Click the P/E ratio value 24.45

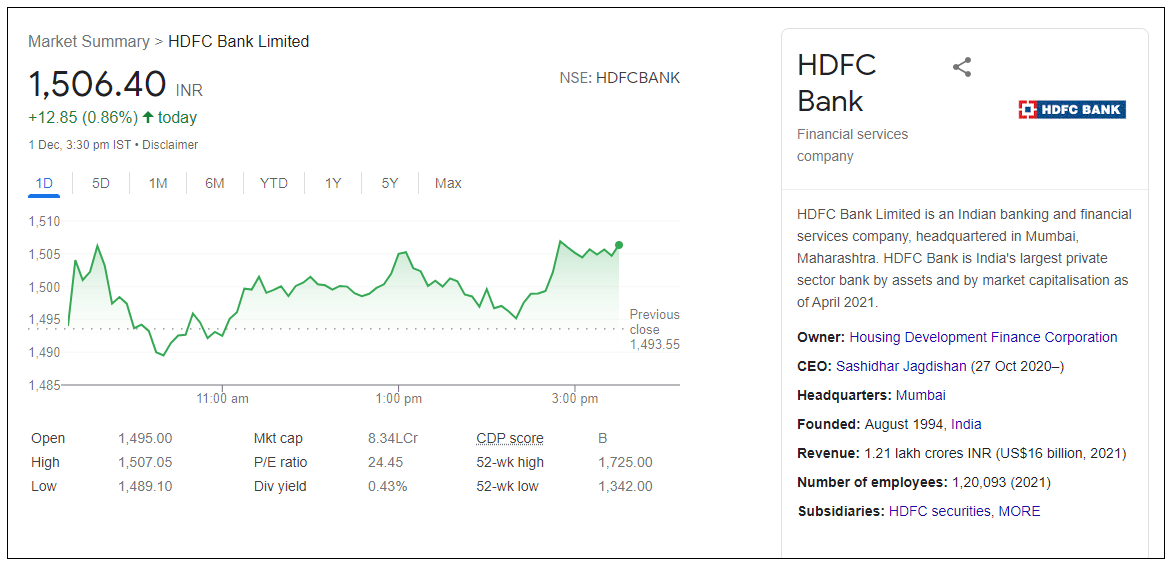click(386, 462)
